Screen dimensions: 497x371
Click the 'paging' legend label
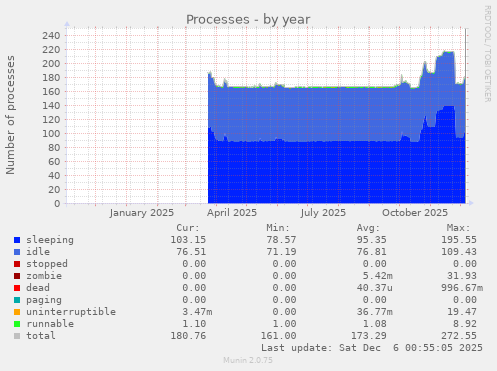click(44, 300)
